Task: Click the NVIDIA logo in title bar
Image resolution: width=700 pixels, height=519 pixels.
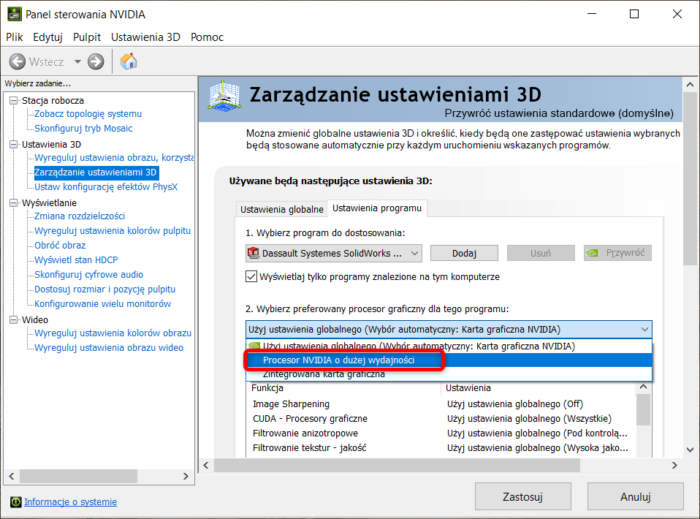Action: (14, 14)
